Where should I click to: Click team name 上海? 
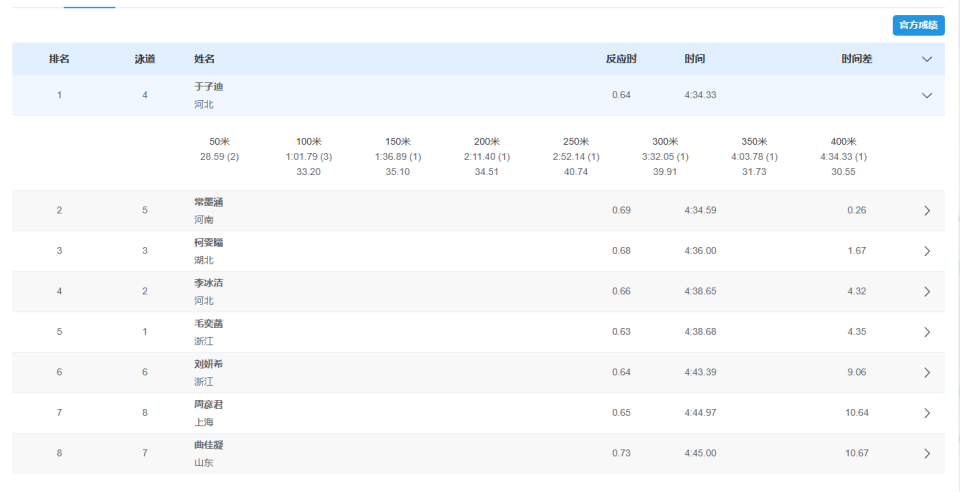click(204, 422)
